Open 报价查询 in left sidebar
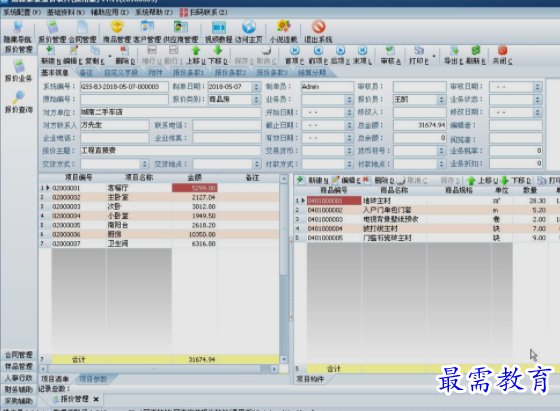560x411 pixels. pyautogui.click(x=19, y=102)
